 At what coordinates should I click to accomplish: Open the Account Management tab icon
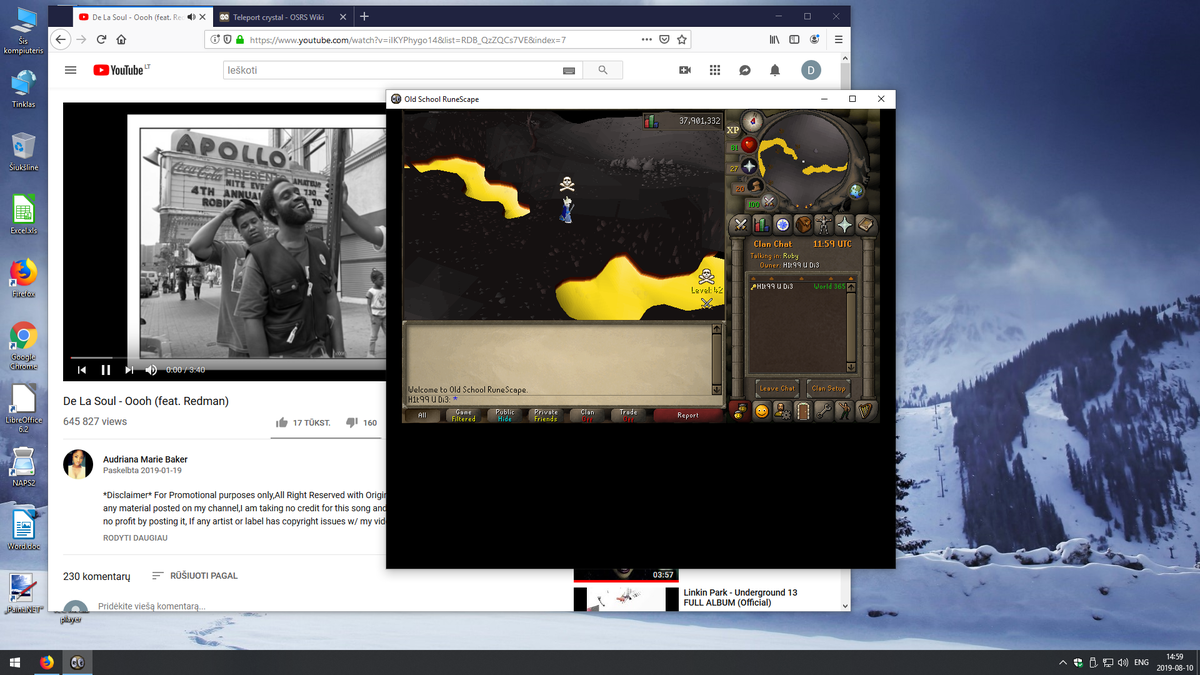[x=782, y=411]
